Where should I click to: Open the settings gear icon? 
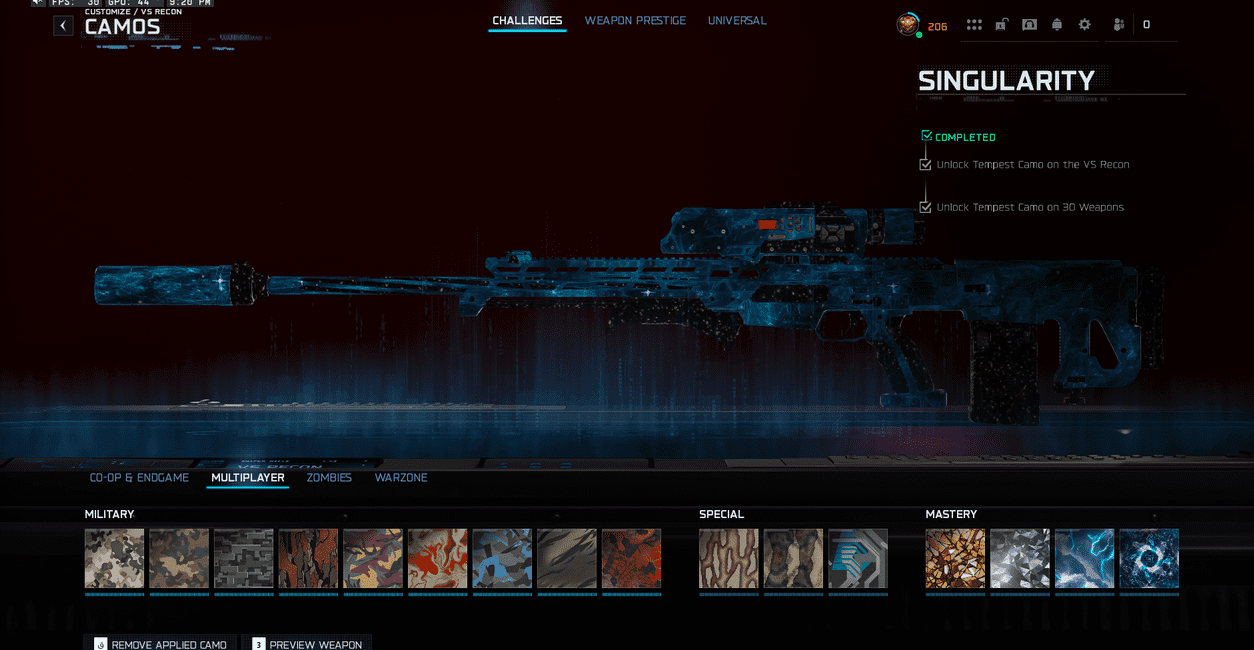[x=1085, y=25]
